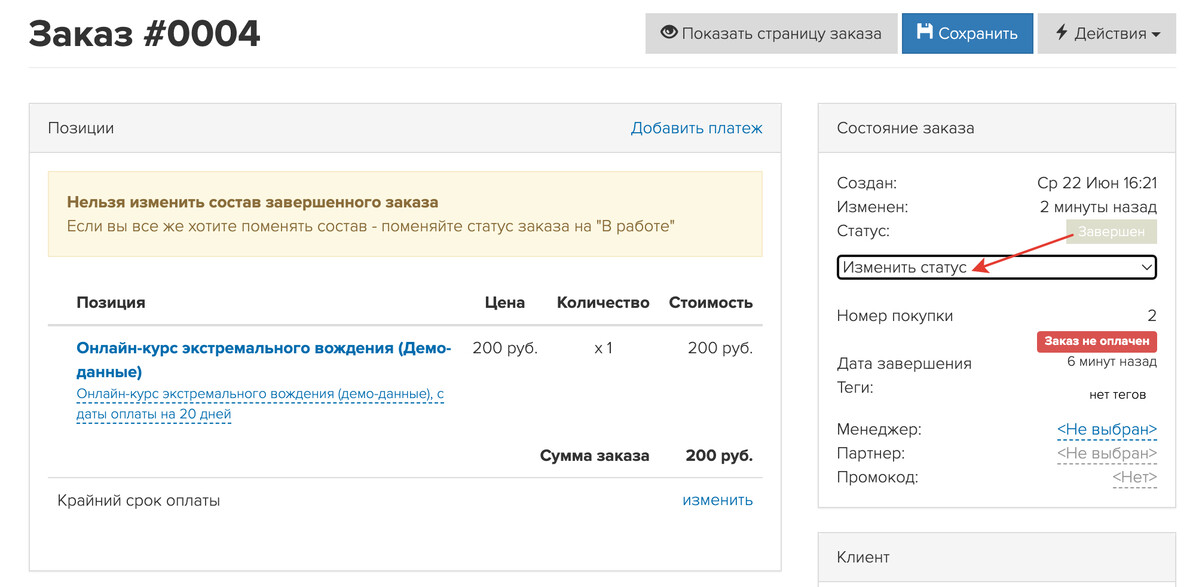Click the quantity value x 1

coord(603,349)
